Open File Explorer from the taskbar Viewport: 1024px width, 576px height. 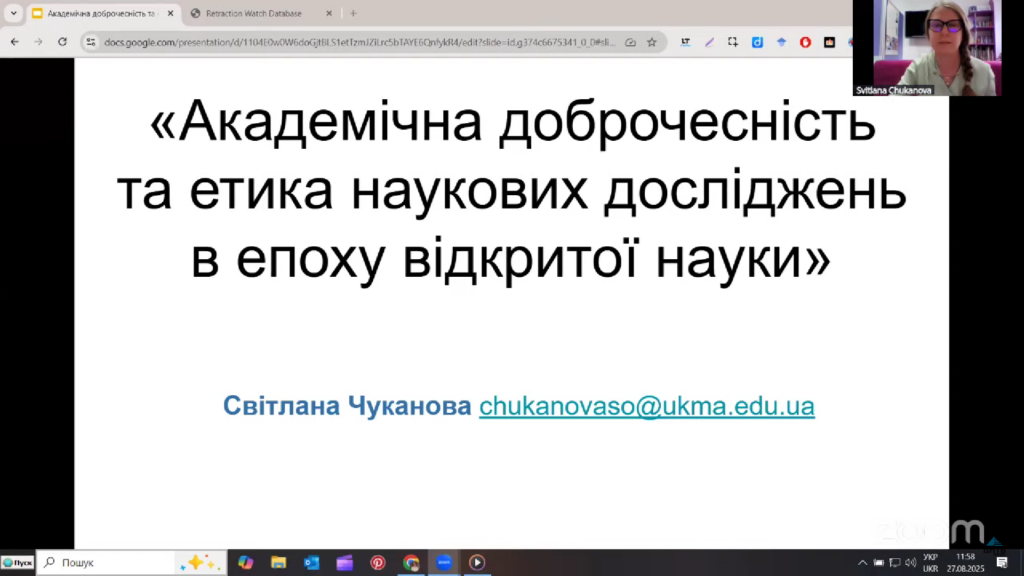pyautogui.click(x=278, y=562)
